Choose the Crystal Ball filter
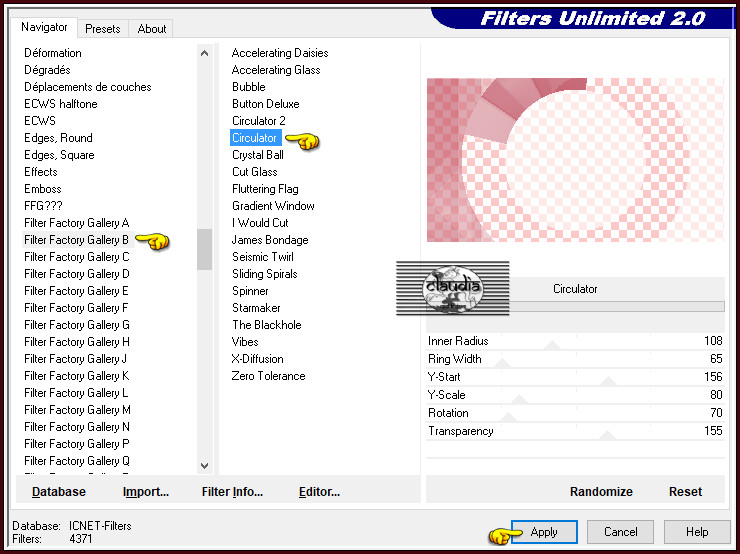 pos(258,155)
